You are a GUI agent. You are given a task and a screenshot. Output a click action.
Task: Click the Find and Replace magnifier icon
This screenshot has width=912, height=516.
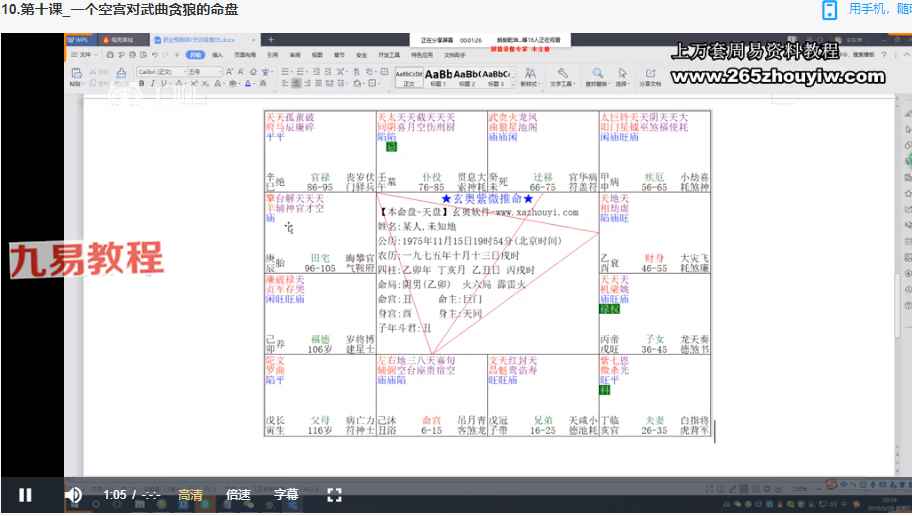click(597, 76)
